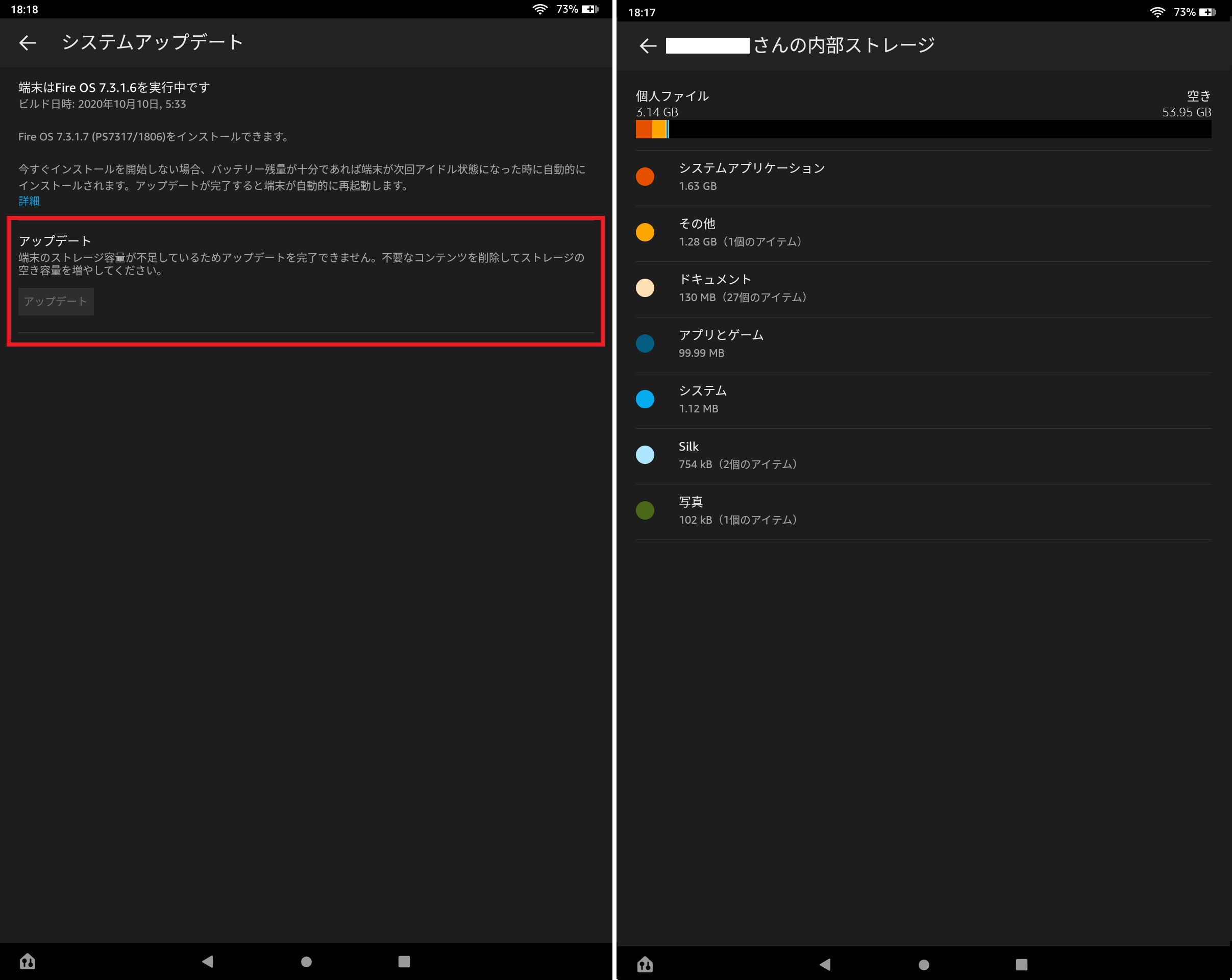The height and width of the screenshot is (980, 1232).
Task: Tap 18:17 clock in right status bar
Action: tap(642, 13)
